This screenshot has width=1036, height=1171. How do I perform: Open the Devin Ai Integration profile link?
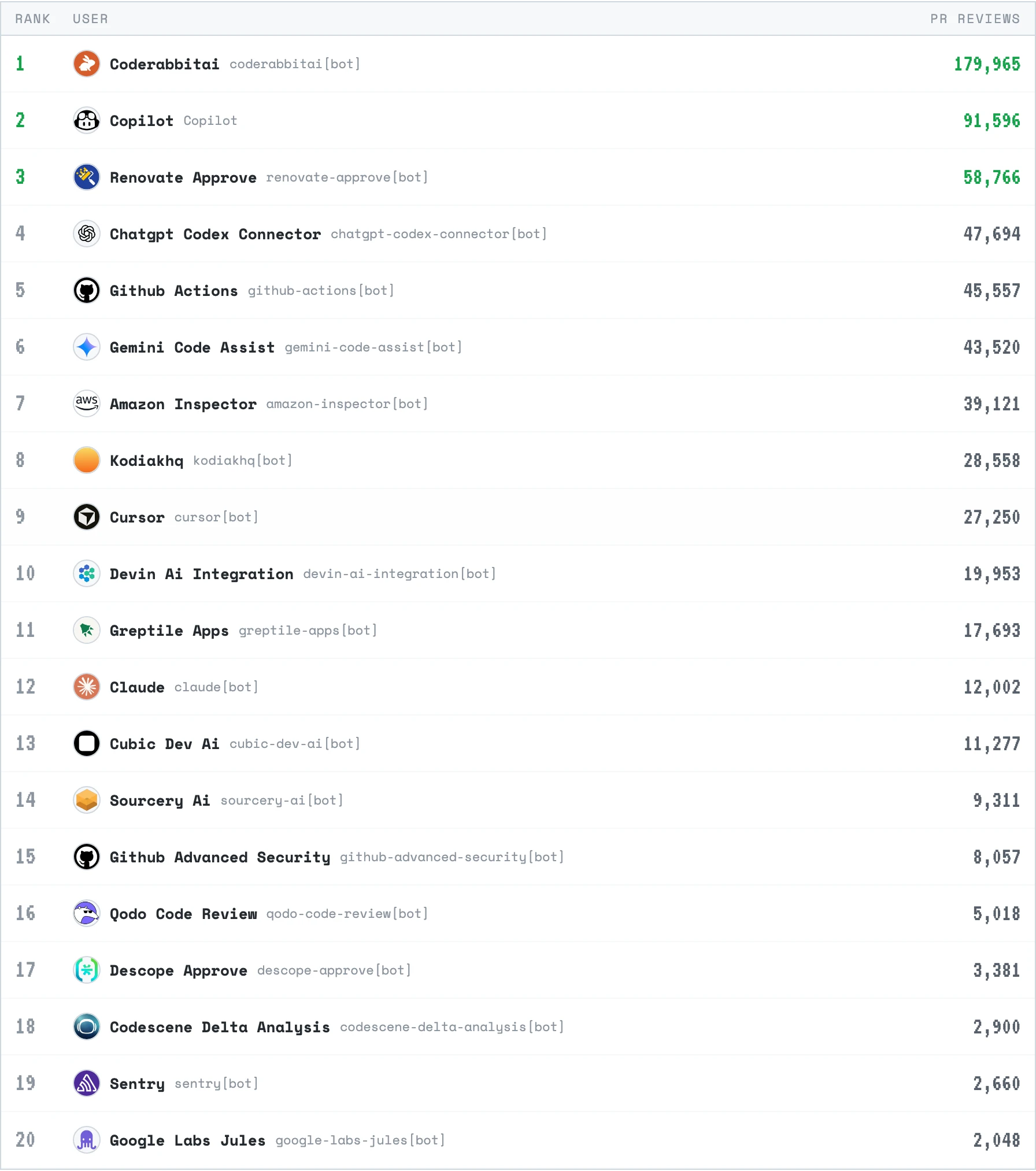(201, 573)
